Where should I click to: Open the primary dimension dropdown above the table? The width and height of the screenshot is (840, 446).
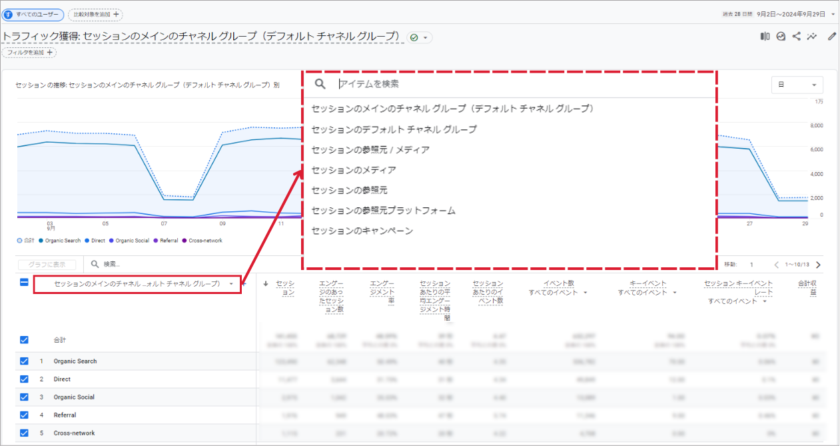tap(136, 285)
